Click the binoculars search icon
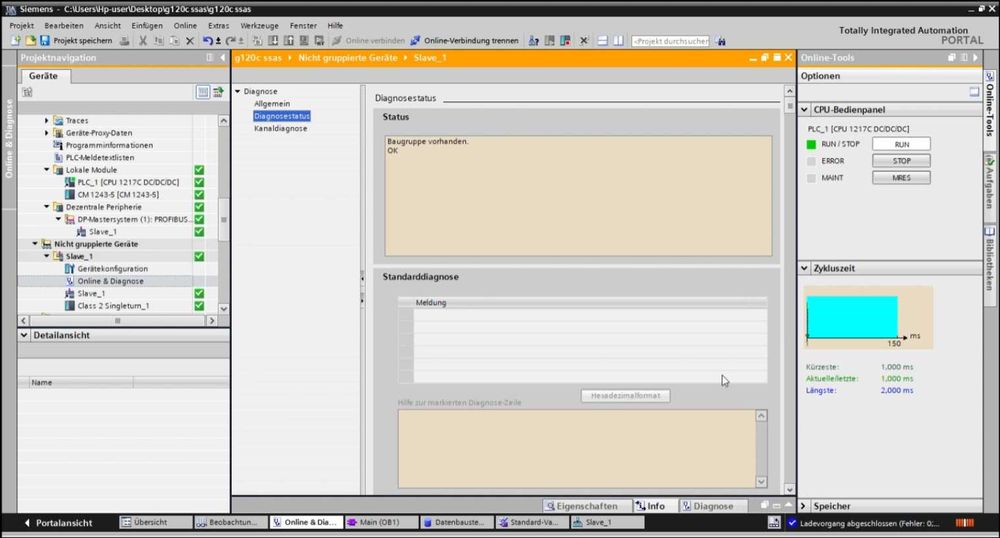 721,41
